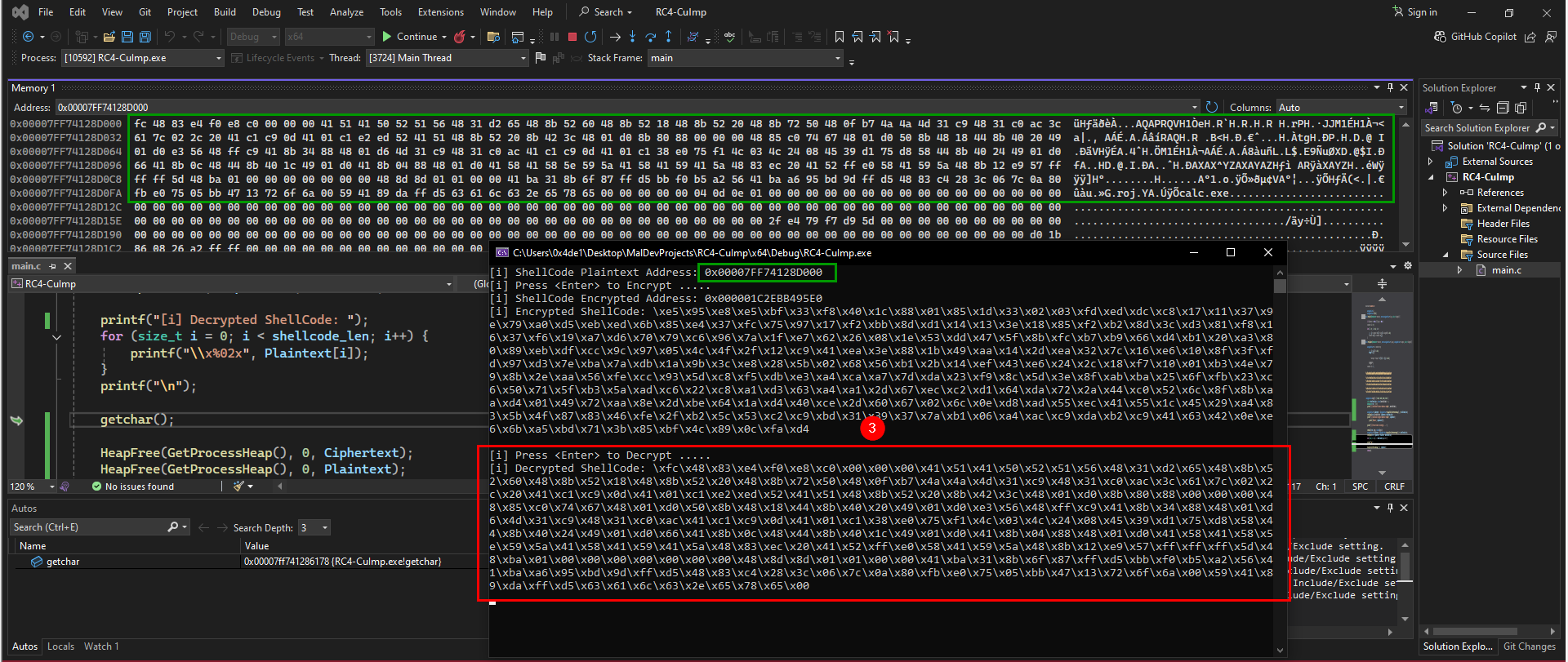Image resolution: width=1568 pixels, height=662 pixels.
Task: Click the Hot Reload flame icon
Action: [460, 37]
